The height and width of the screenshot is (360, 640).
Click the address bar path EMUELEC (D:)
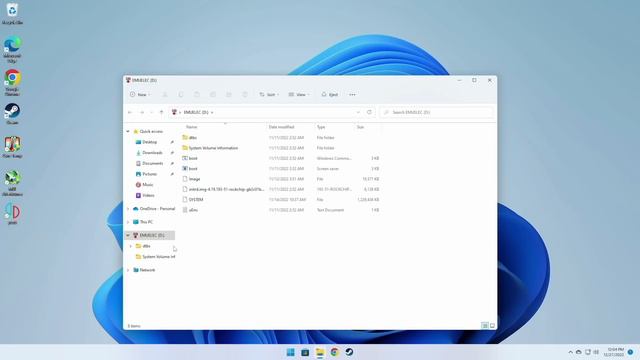(x=196, y=112)
